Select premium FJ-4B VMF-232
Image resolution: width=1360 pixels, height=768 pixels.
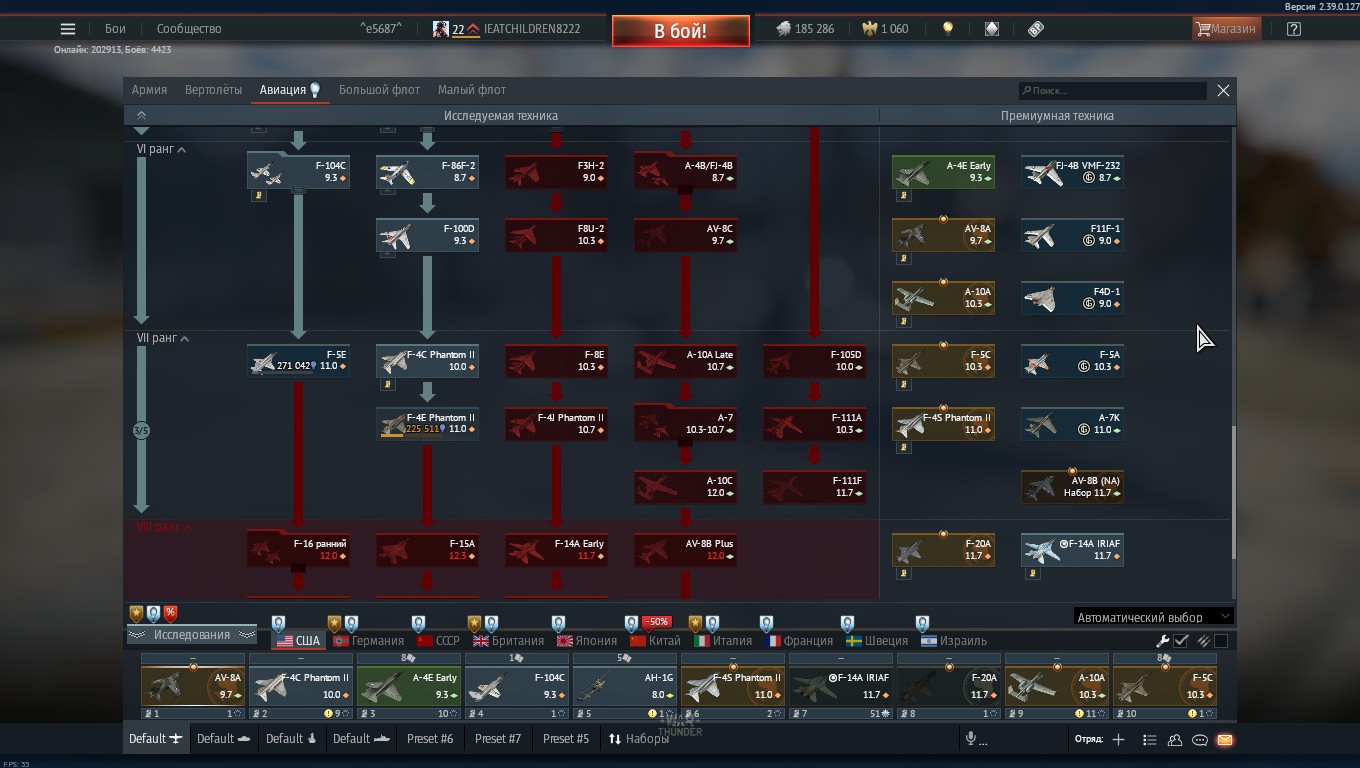(1072, 171)
